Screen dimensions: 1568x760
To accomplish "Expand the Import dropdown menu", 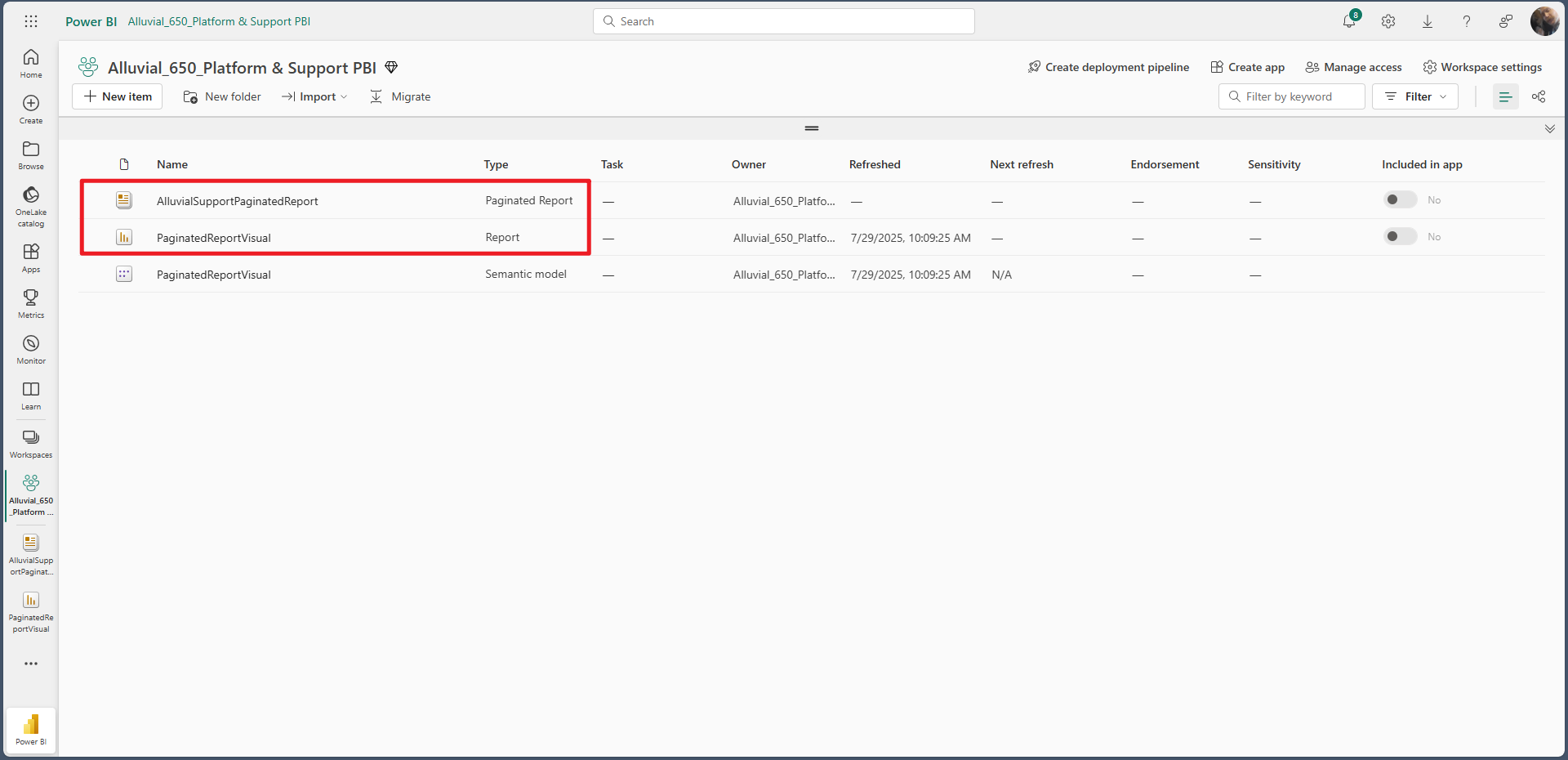I will [315, 96].
